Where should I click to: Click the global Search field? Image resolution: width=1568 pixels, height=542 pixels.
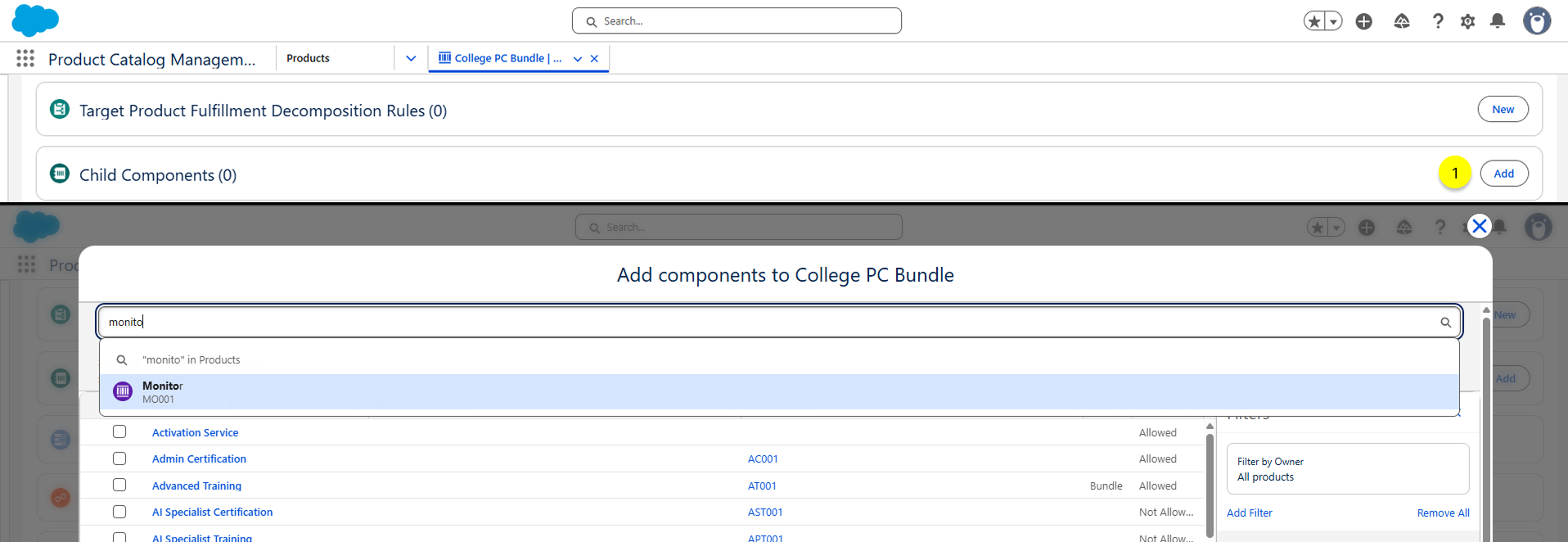click(737, 21)
